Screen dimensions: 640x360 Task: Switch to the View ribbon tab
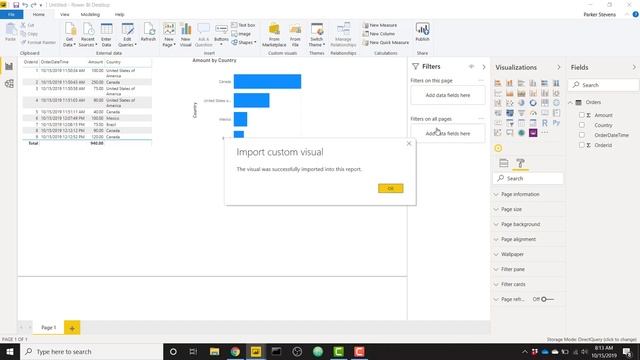(x=64, y=14)
